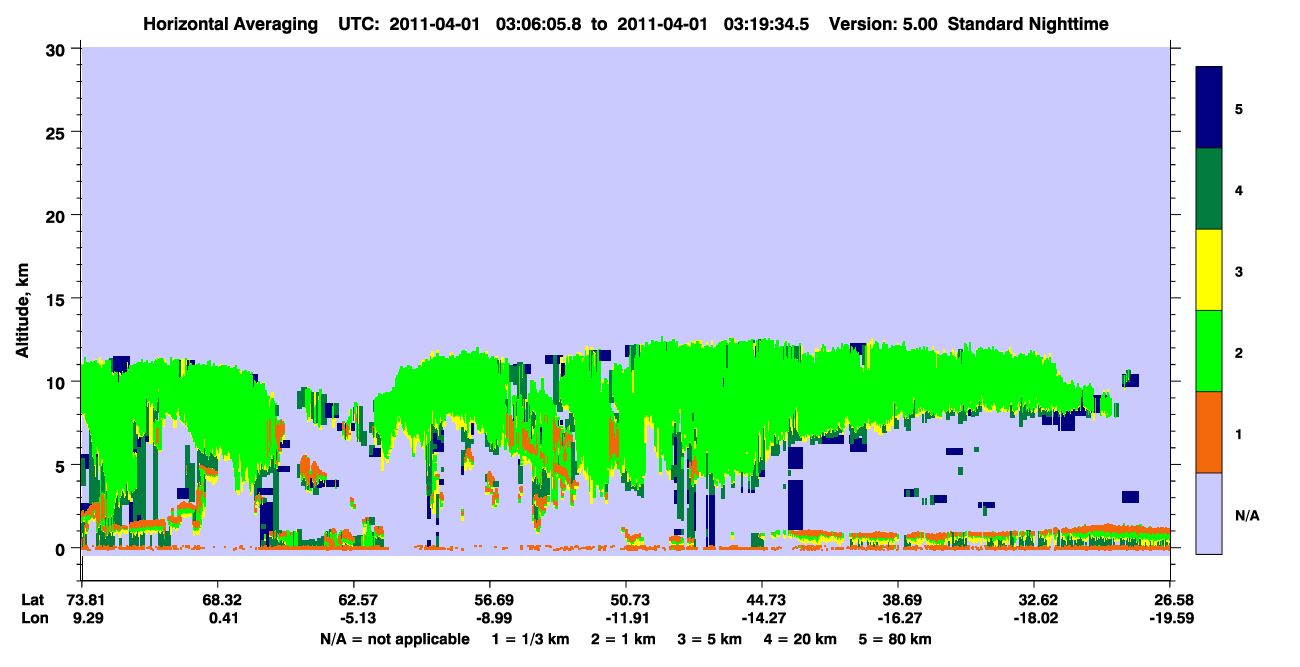The height and width of the screenshot is (667, 1300).
Task: Click the bright green level 2 color swatch
Action: (x=1209, y=351)
